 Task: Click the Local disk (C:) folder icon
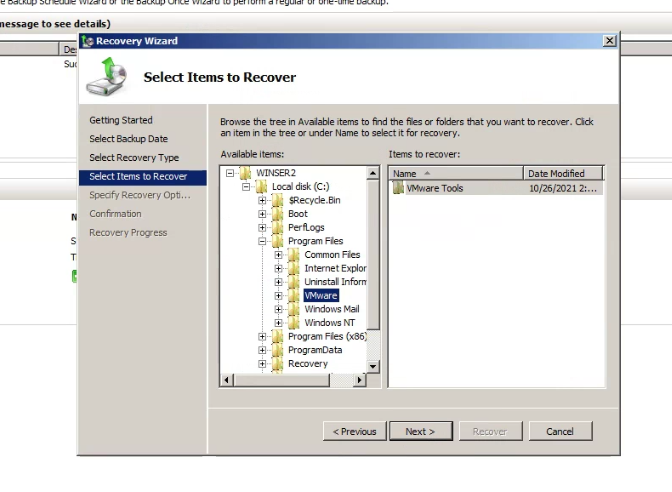tap(261, 187)
